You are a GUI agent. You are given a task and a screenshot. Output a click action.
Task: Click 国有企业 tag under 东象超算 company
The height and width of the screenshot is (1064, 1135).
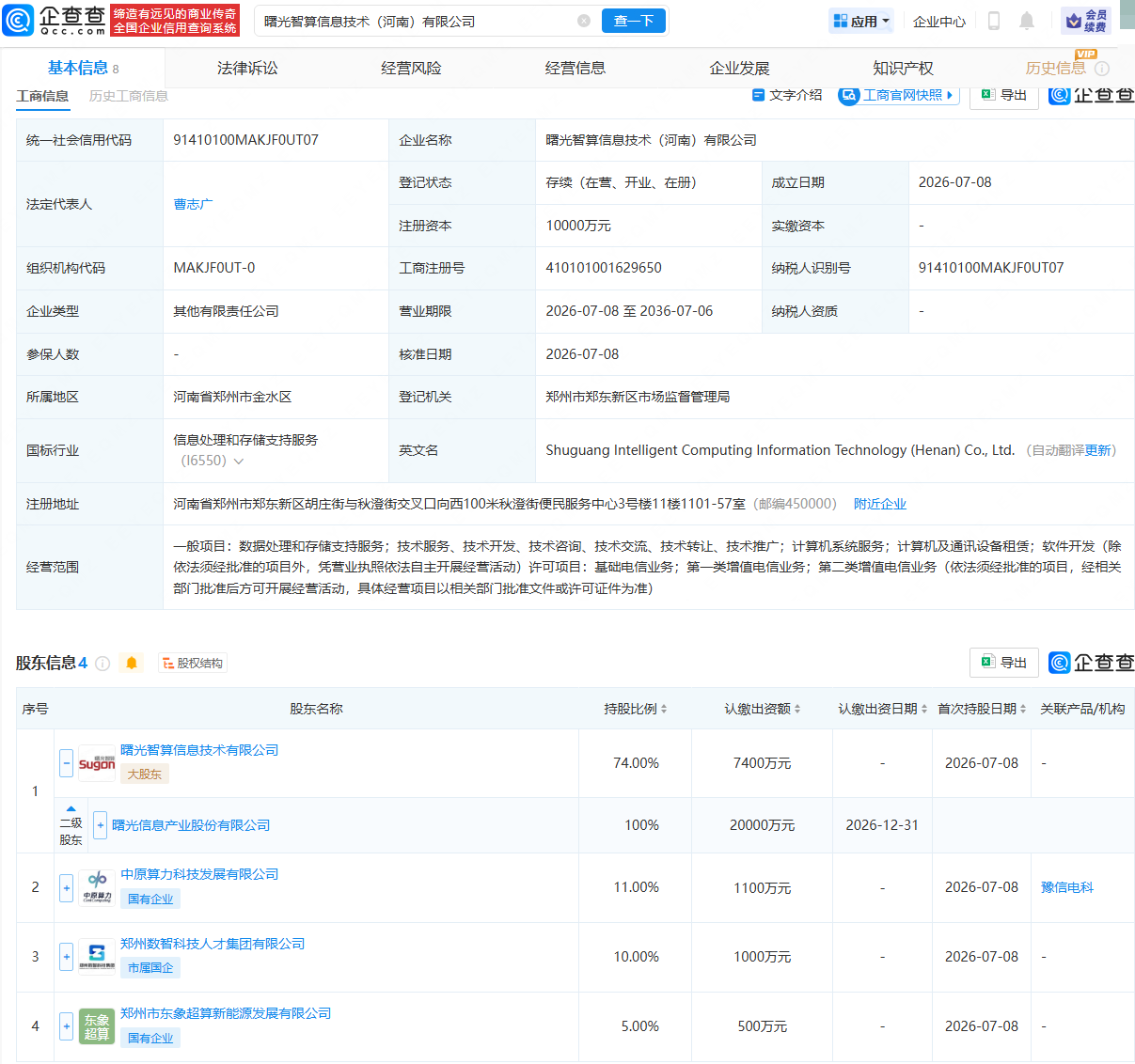pyautogui.click(x=150, y=1038)
